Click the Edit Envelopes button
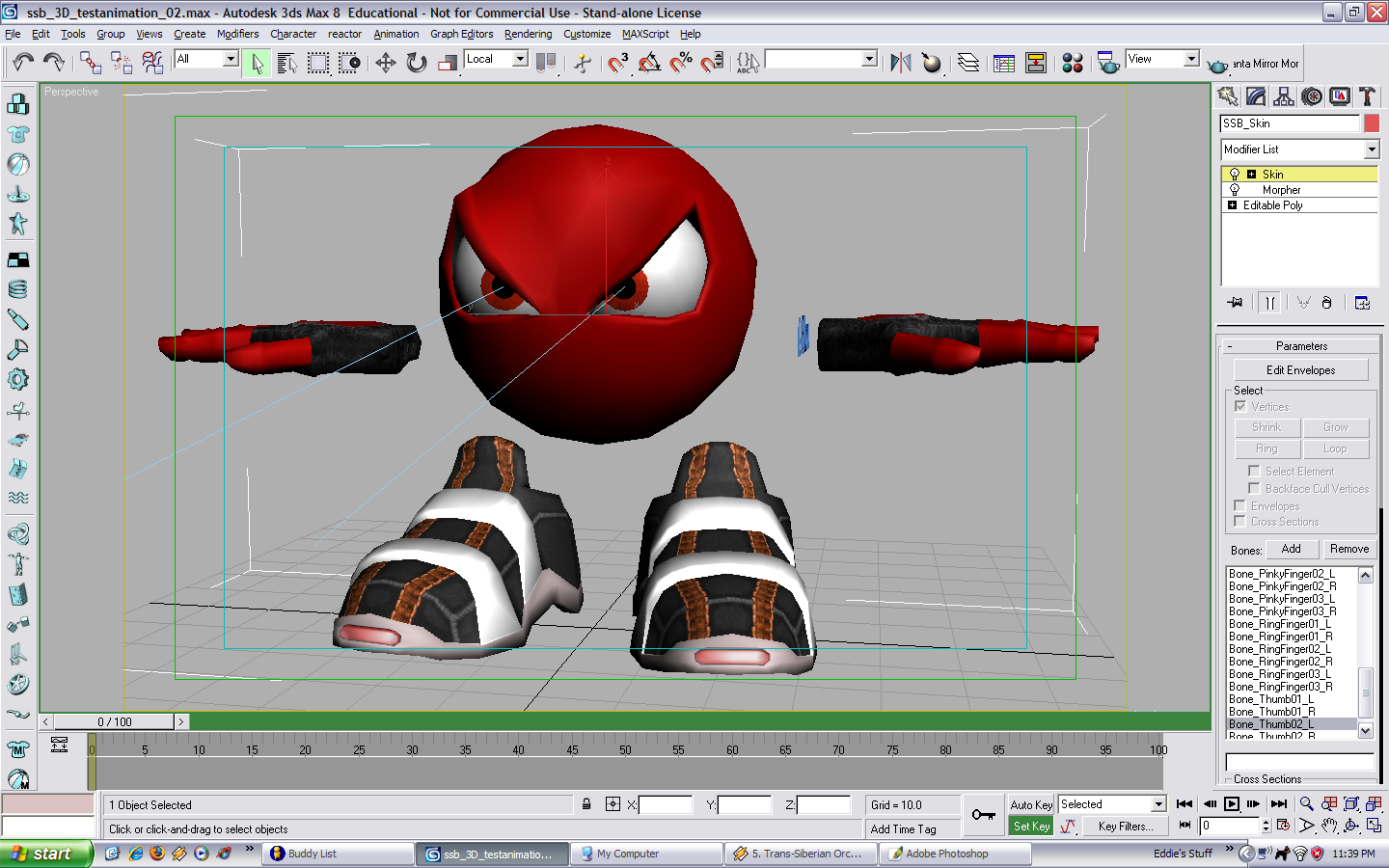1389x868 pixels. pyautogui.click(x=1300, y=370)
